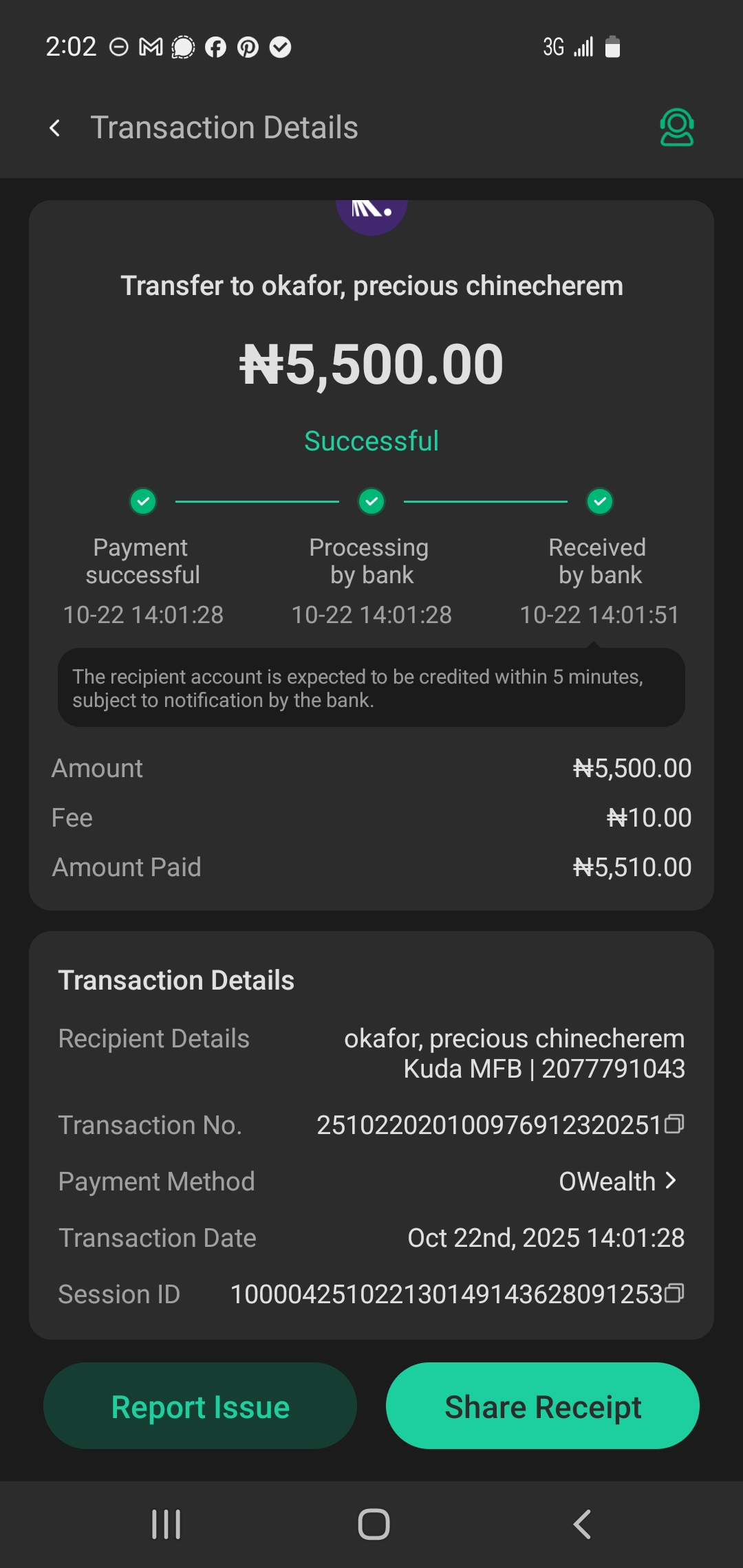Expand the OWealth payment method chevron

pos(671,1181)
